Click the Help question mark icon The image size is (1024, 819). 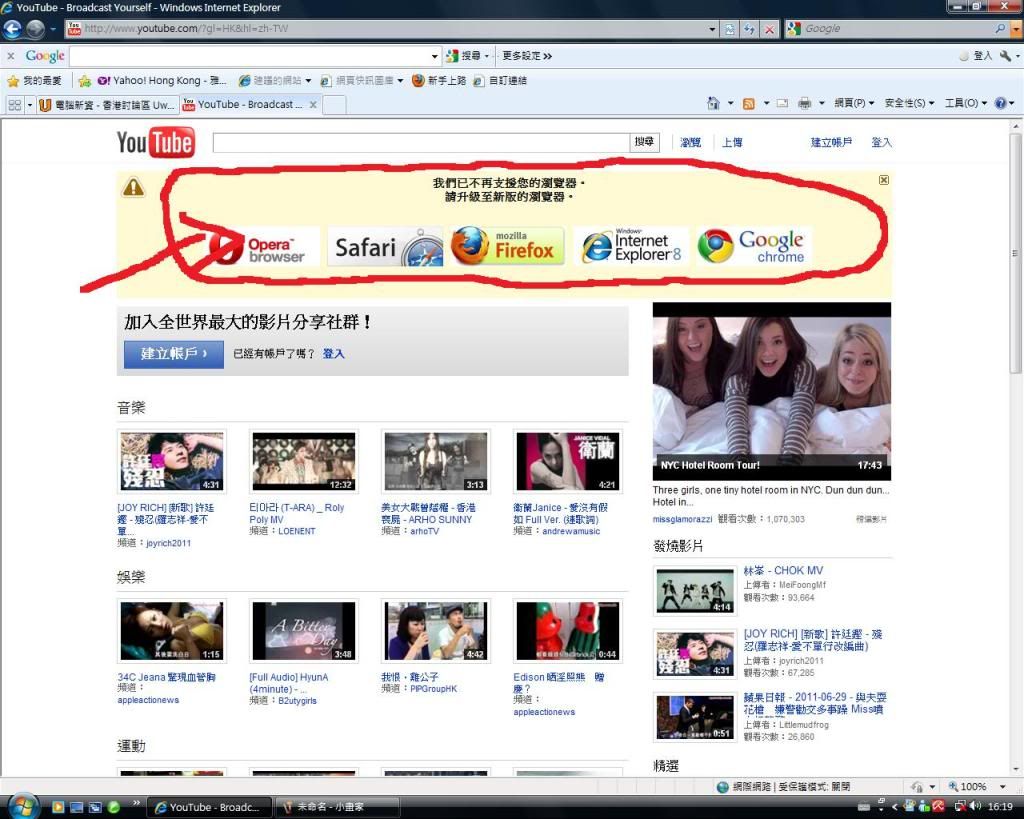pyautogui.click(x=1000, y=103)
